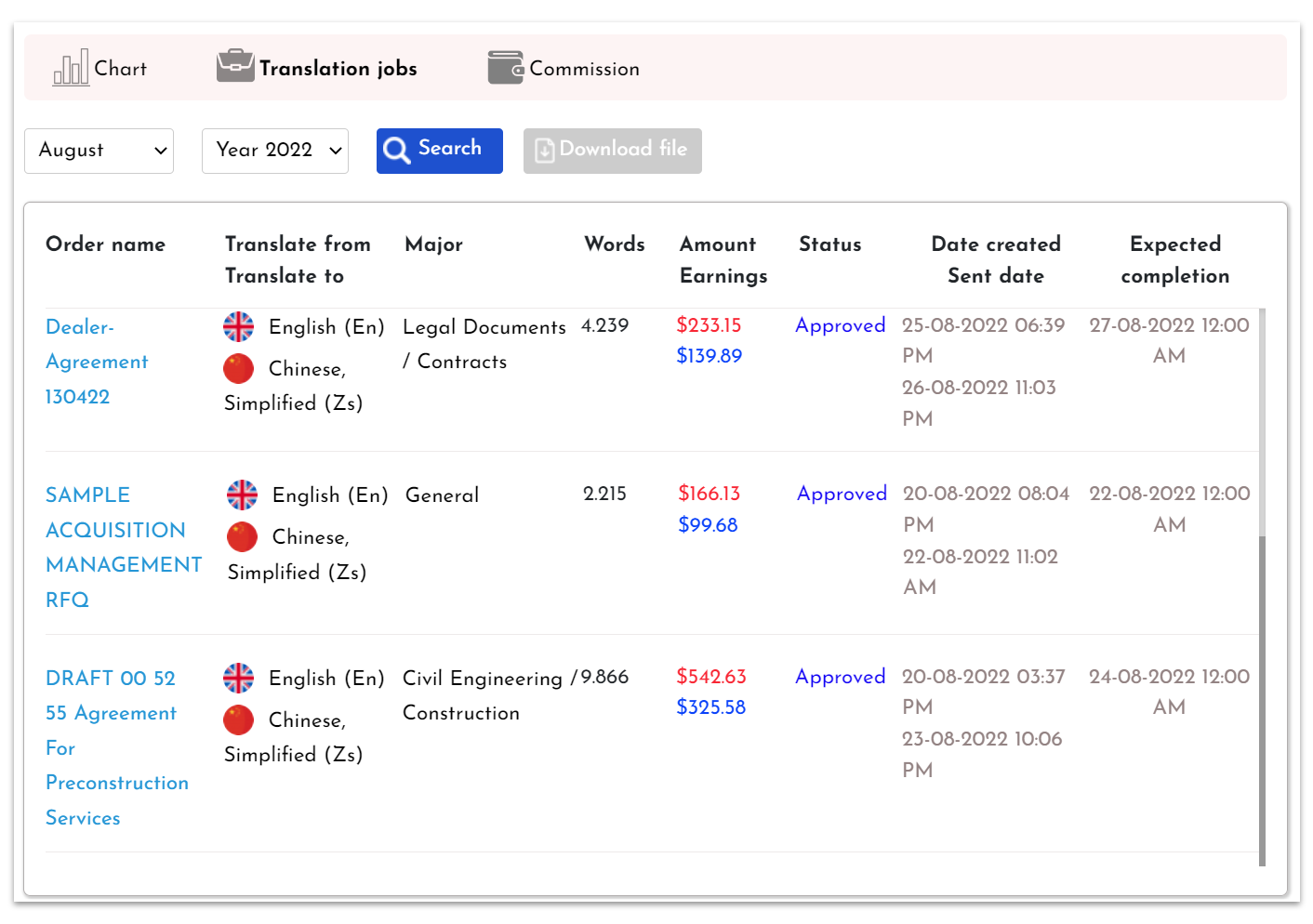Viewport: 1313px width, 924px height.
Task: Click the briefcase icon for Translation jobs
Action: [235, 66]
